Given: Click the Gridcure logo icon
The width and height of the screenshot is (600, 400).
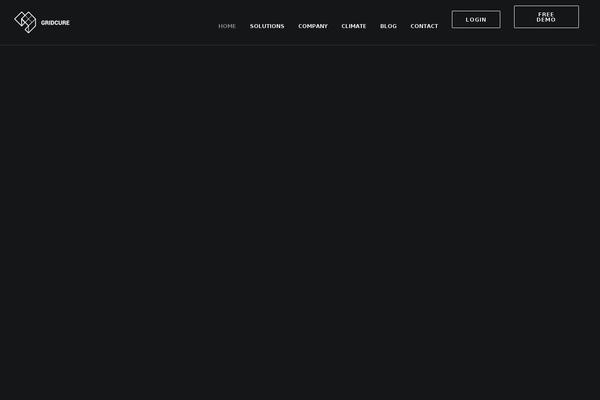Looking at the screenshot, I should click(25, 22).
